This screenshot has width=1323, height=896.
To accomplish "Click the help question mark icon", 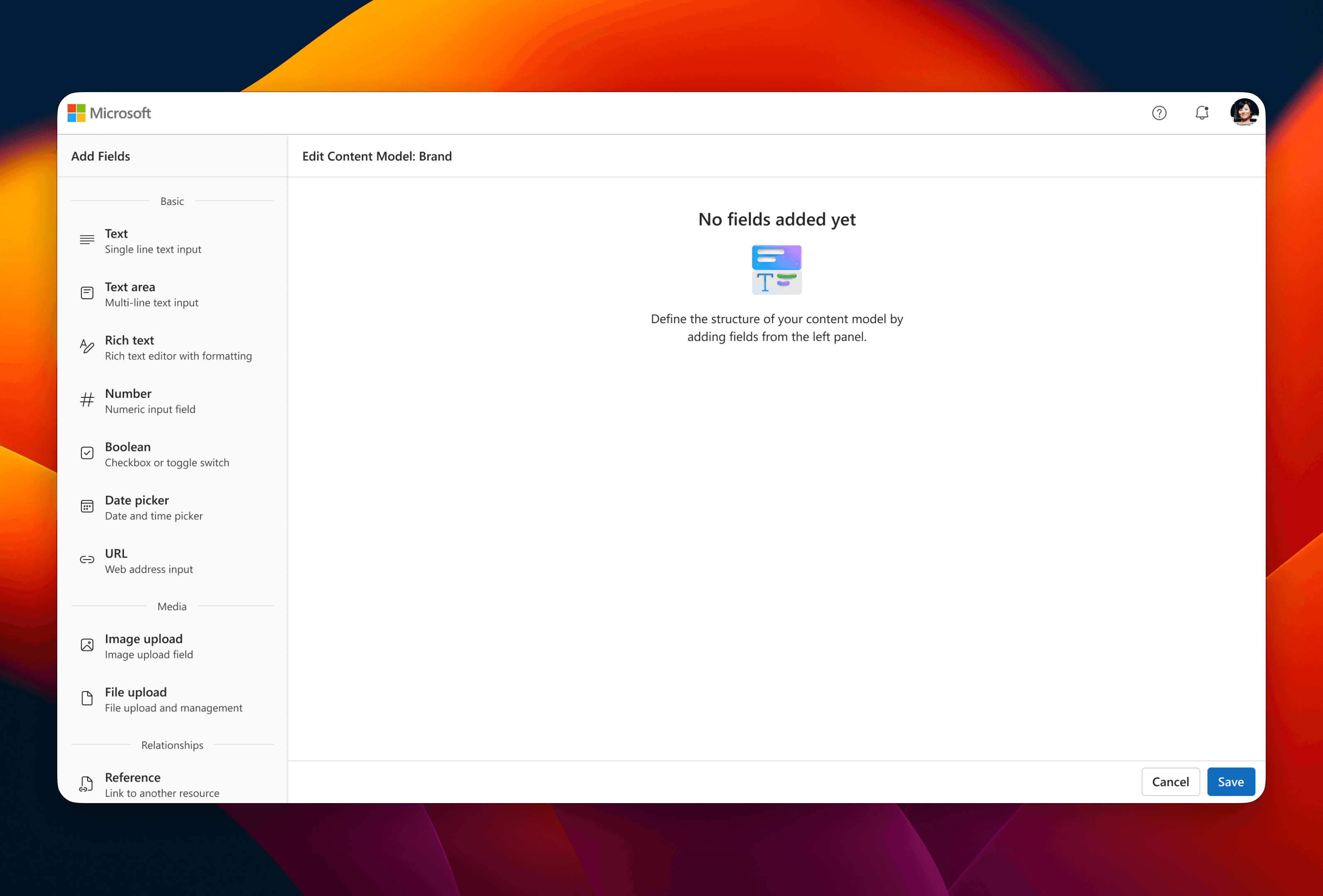I will 1159,113.
